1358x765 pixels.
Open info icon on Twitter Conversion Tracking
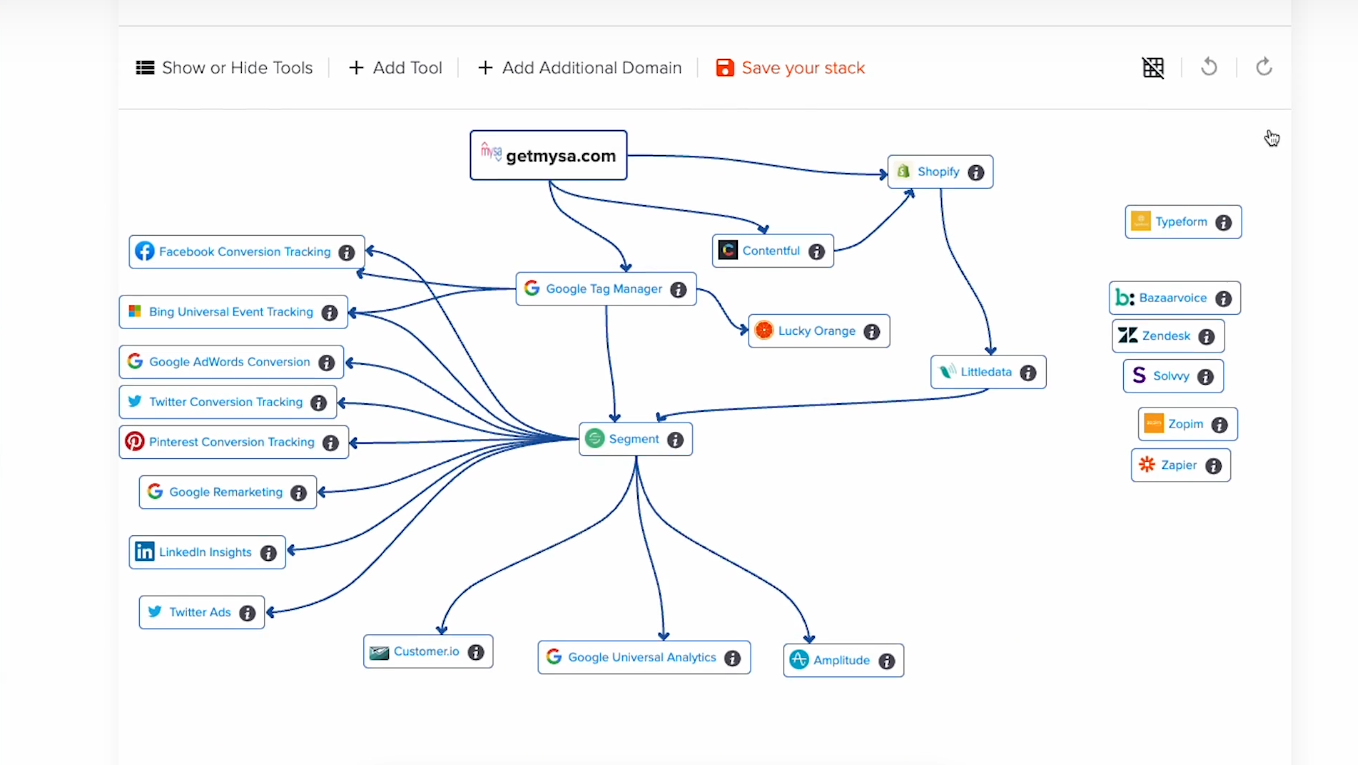[319, 403]
